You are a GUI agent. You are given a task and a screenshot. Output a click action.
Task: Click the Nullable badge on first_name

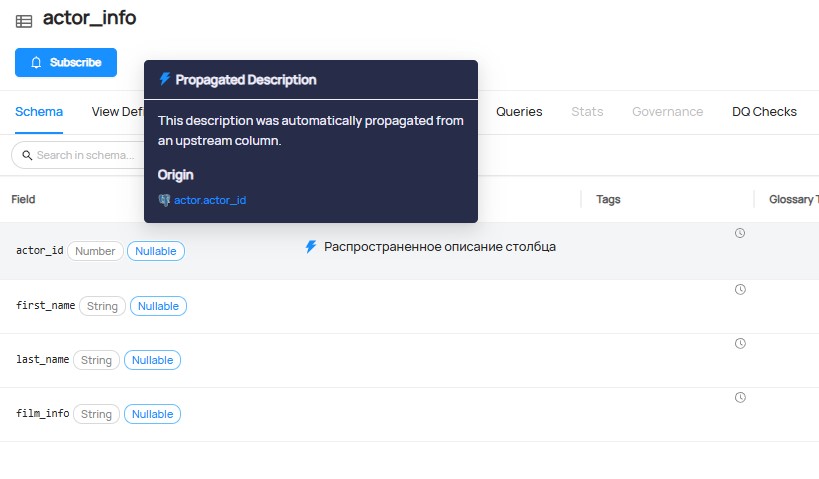tap(158, 306)
